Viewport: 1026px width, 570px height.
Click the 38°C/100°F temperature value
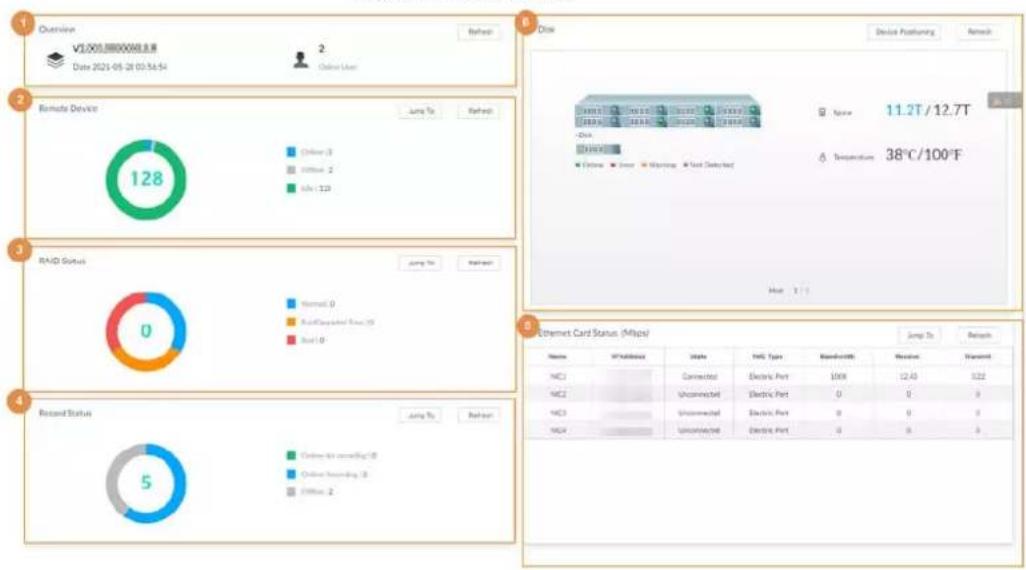pos(924,155)
